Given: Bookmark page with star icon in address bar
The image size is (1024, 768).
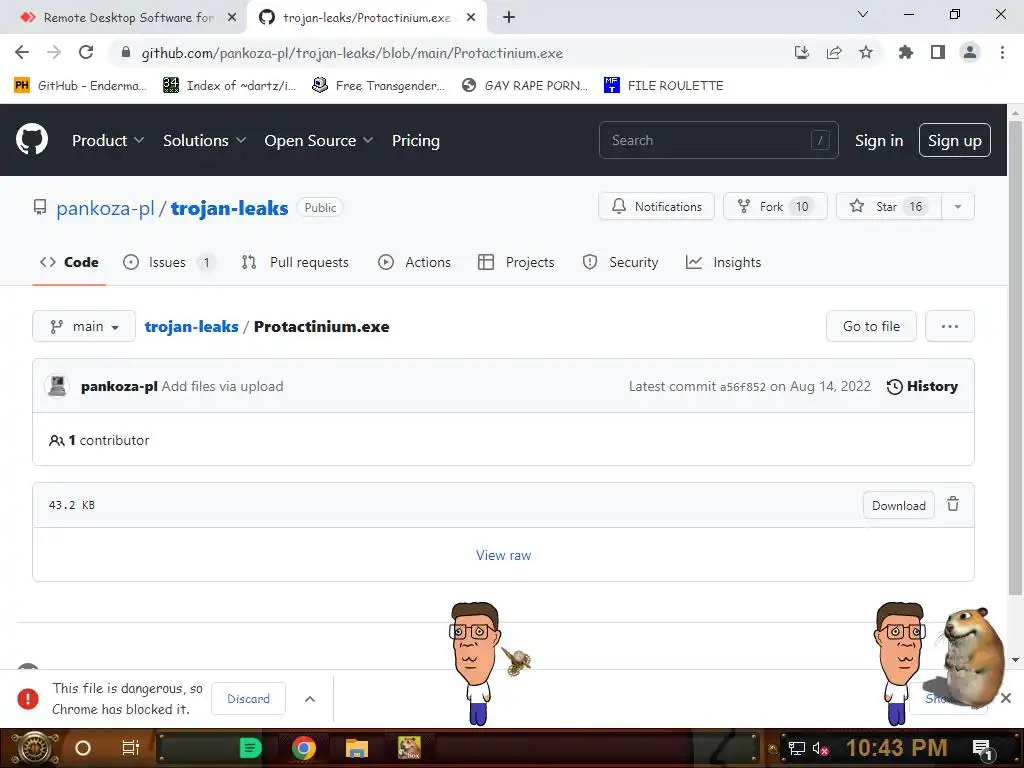Looking at the screenshot, I should pyautogui.click(x=865, y=52).
